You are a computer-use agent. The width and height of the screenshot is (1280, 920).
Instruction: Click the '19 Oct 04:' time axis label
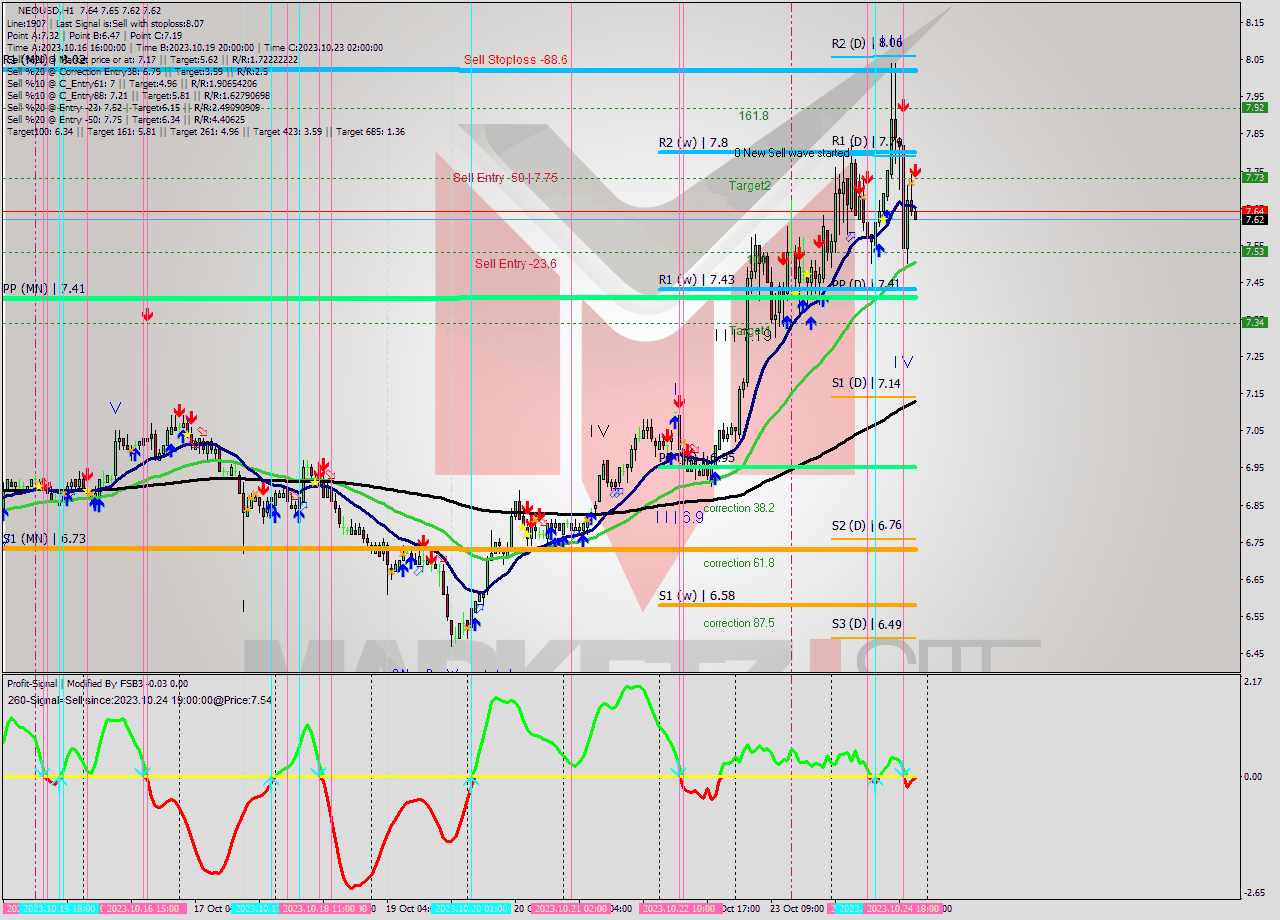tap(408, 909)
